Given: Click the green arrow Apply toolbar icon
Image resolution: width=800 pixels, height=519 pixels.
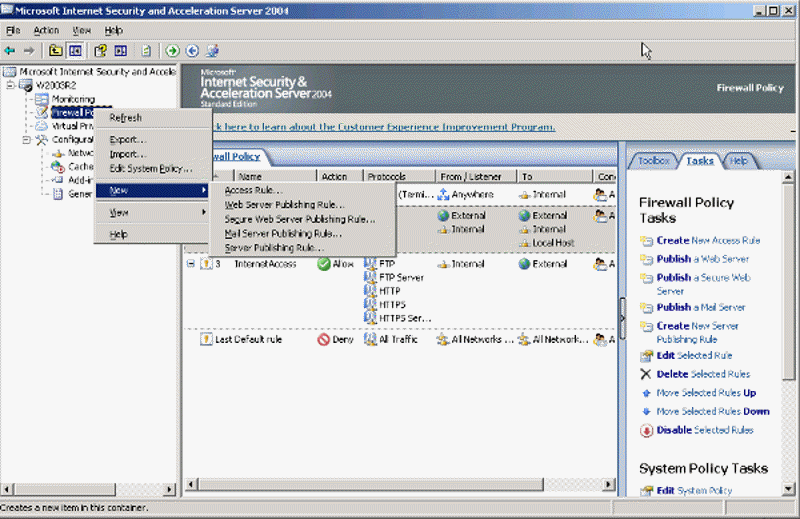Looking at the screenshot, I should [x=172, y=51].
